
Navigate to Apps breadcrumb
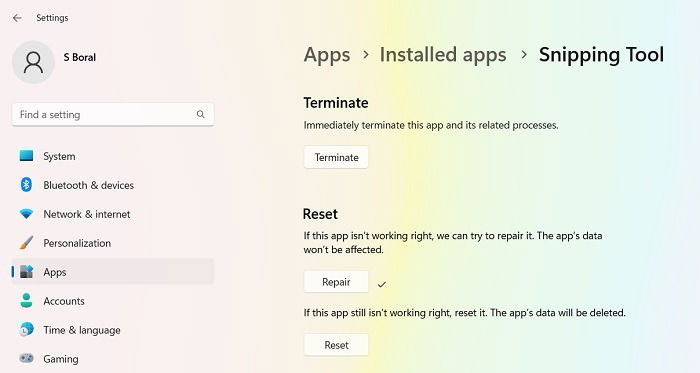pyautogui.click(x=327, y=55)
